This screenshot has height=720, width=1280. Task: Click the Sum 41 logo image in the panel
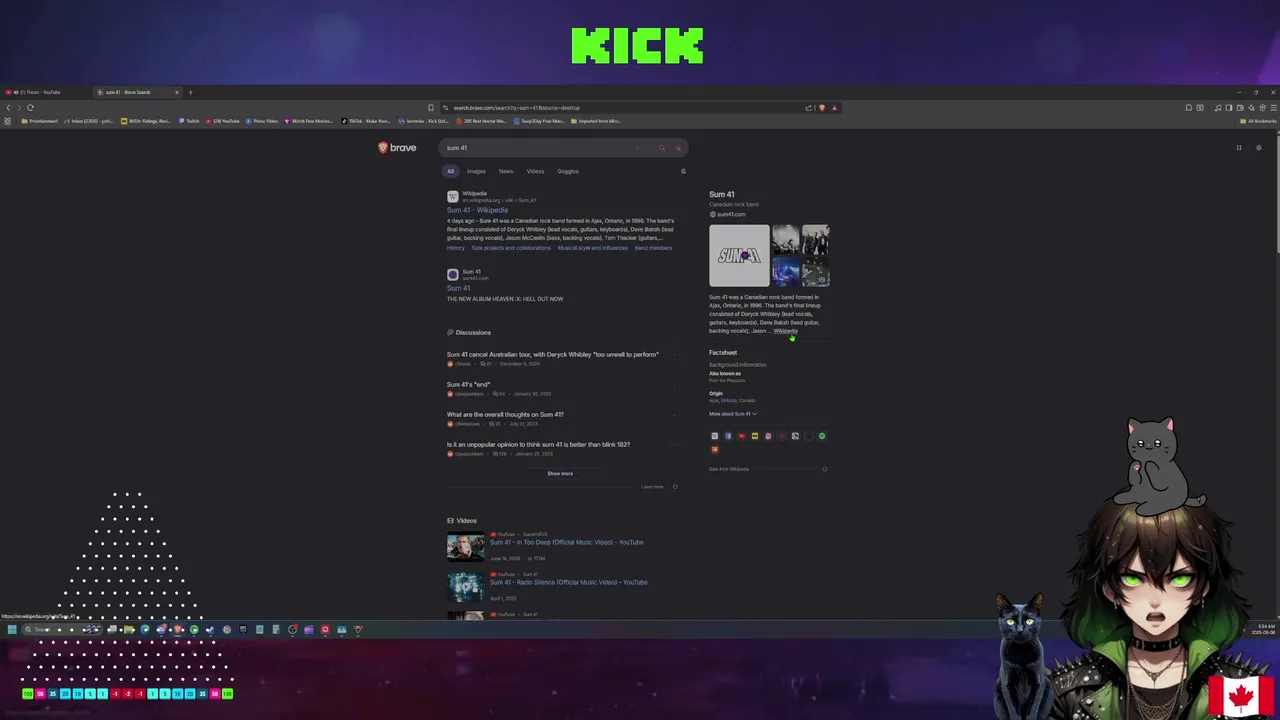[x=739, y=255]
